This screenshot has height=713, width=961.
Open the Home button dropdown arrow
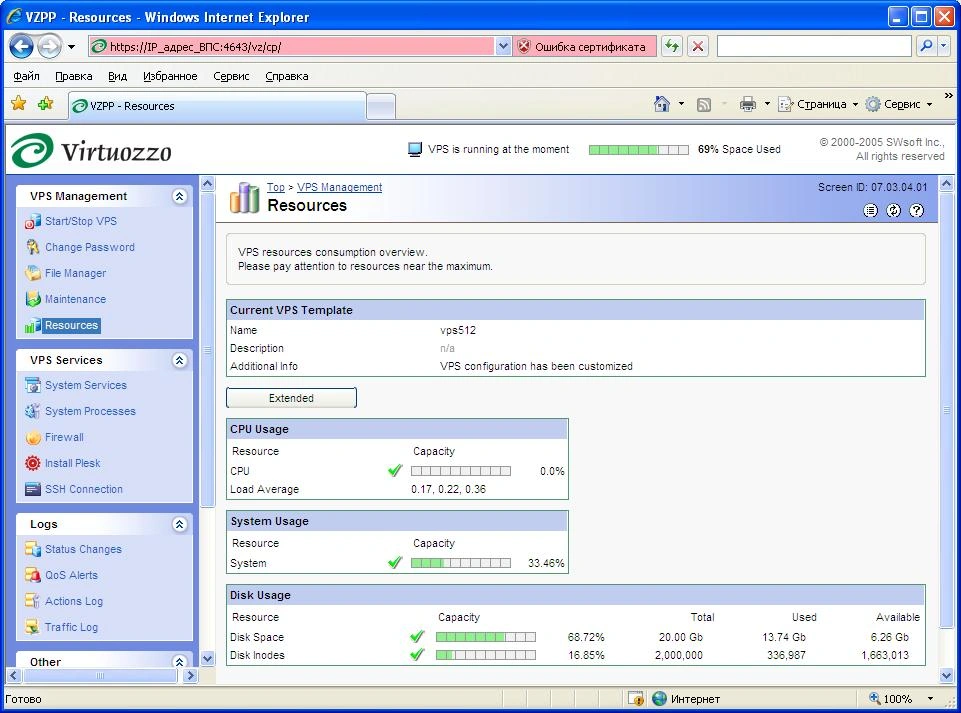click(681, 104)
